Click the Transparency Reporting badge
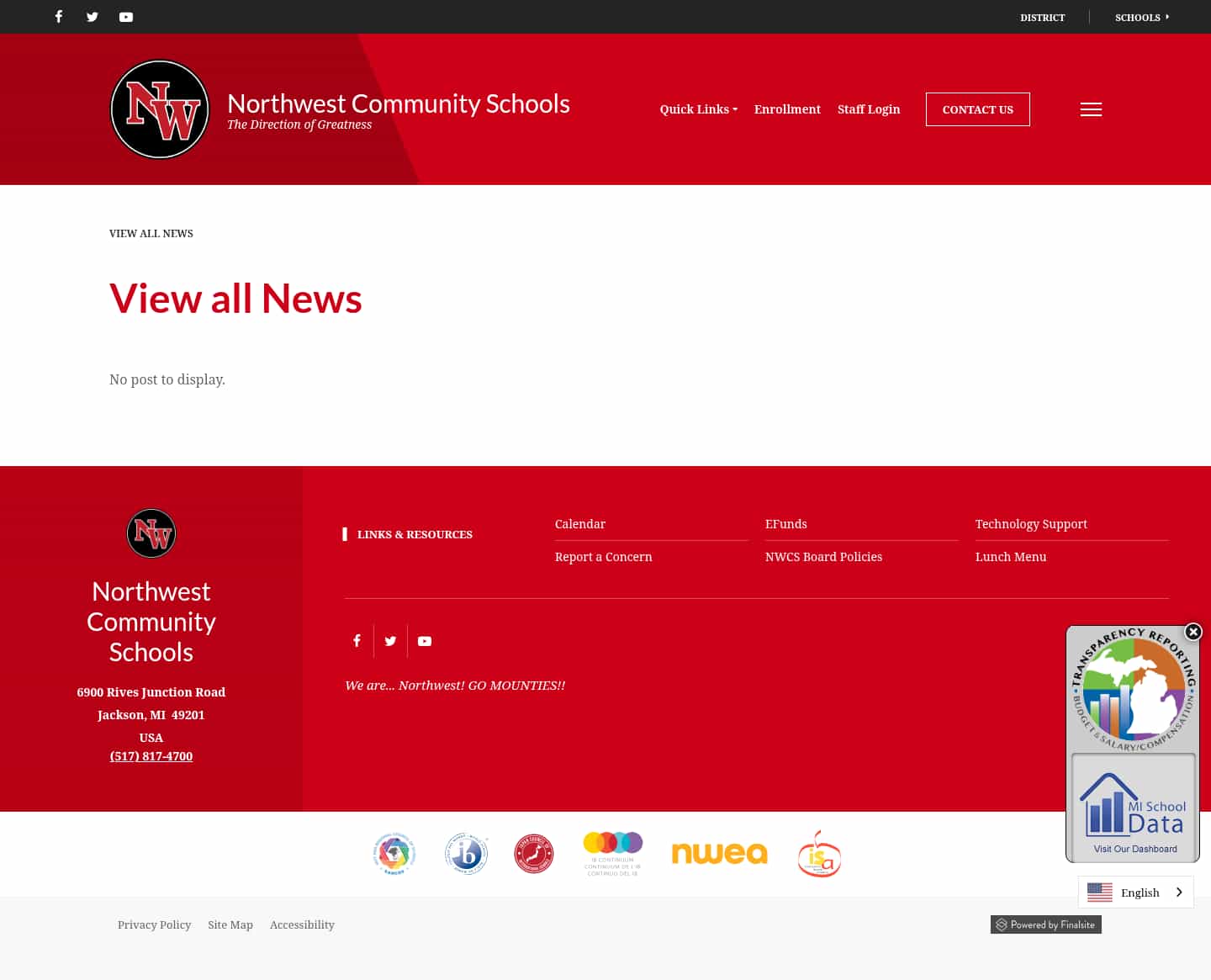This screenshot has width=1211, height=980. point(1133,690)
